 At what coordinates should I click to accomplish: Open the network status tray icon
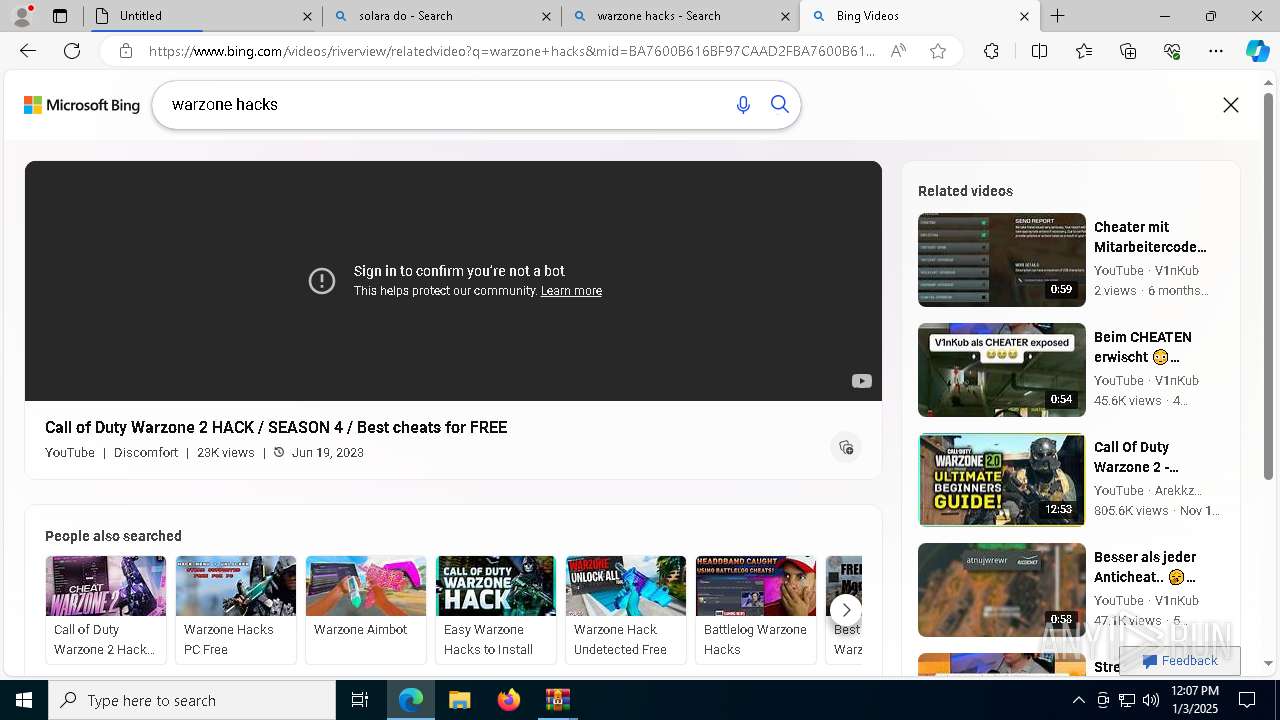coord(1127,700)
